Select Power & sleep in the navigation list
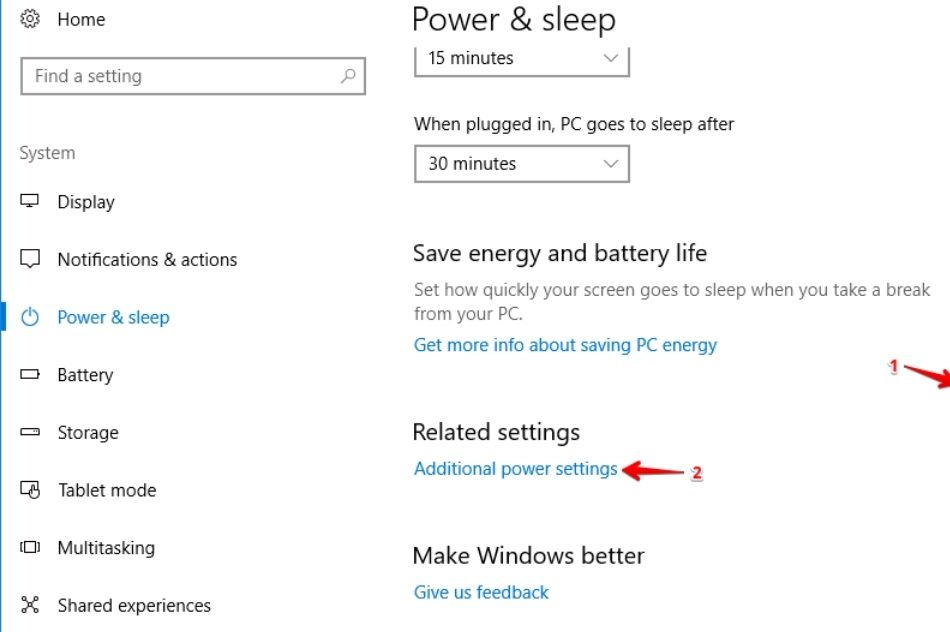The height and width of the screenshot is (632, 950). tap(113, 317)
